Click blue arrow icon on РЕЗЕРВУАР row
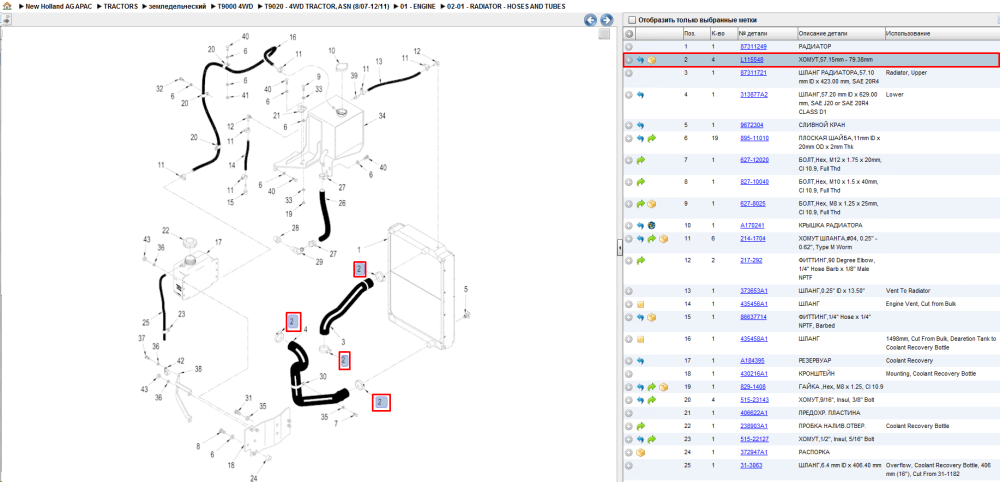The width and height of the screenshot is (1000, 482). click(640, 361)
